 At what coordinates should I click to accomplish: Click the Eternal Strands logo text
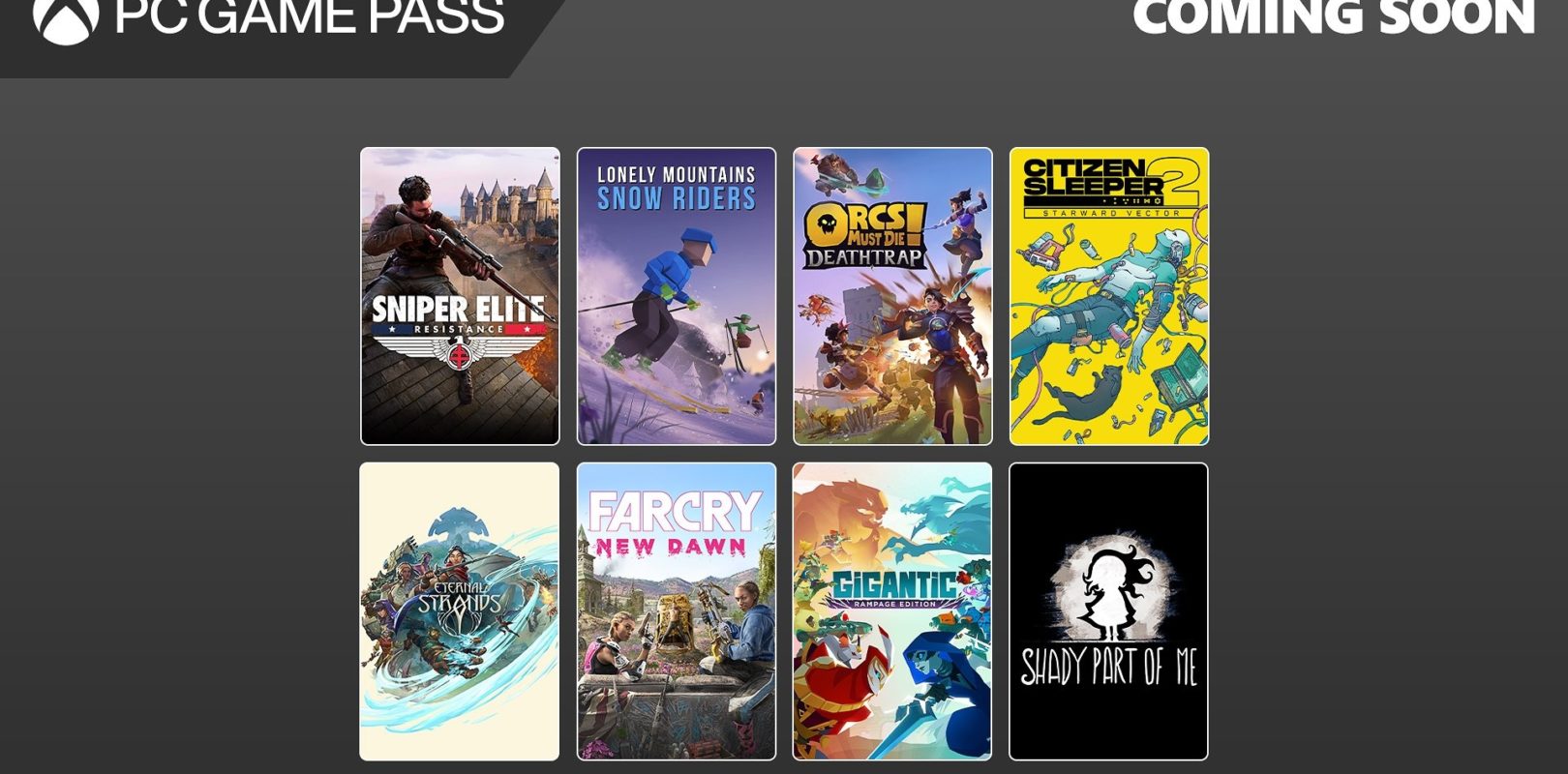(x=459, y=600)
